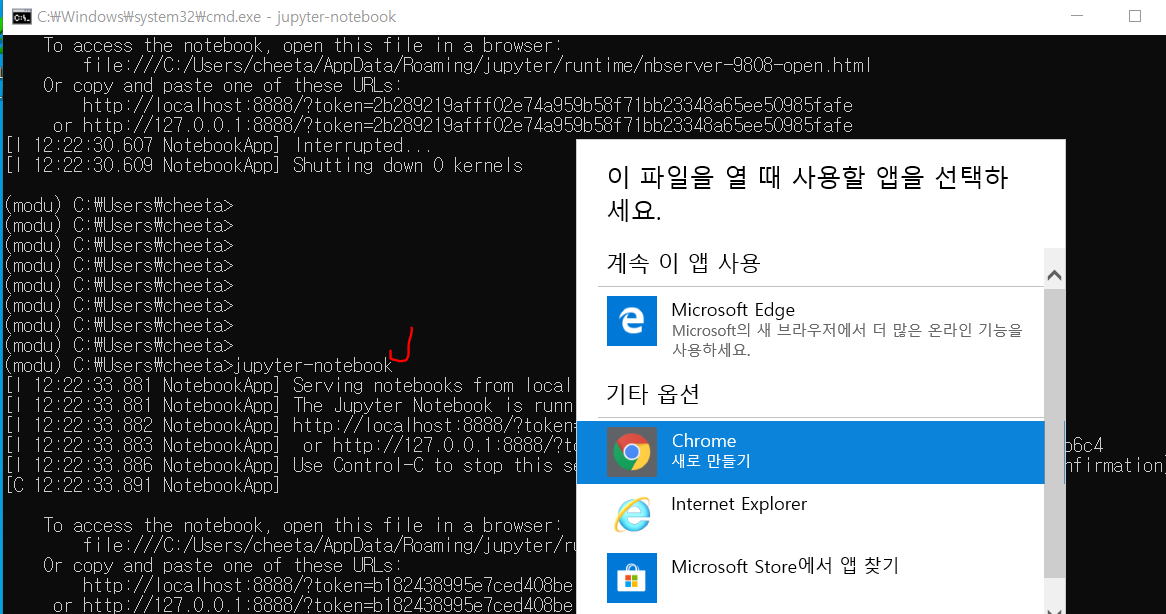Click the token=b182438995e7ced408be localhost URL
The width and height of the screenshot is (1166, 614).
[327, 586]
